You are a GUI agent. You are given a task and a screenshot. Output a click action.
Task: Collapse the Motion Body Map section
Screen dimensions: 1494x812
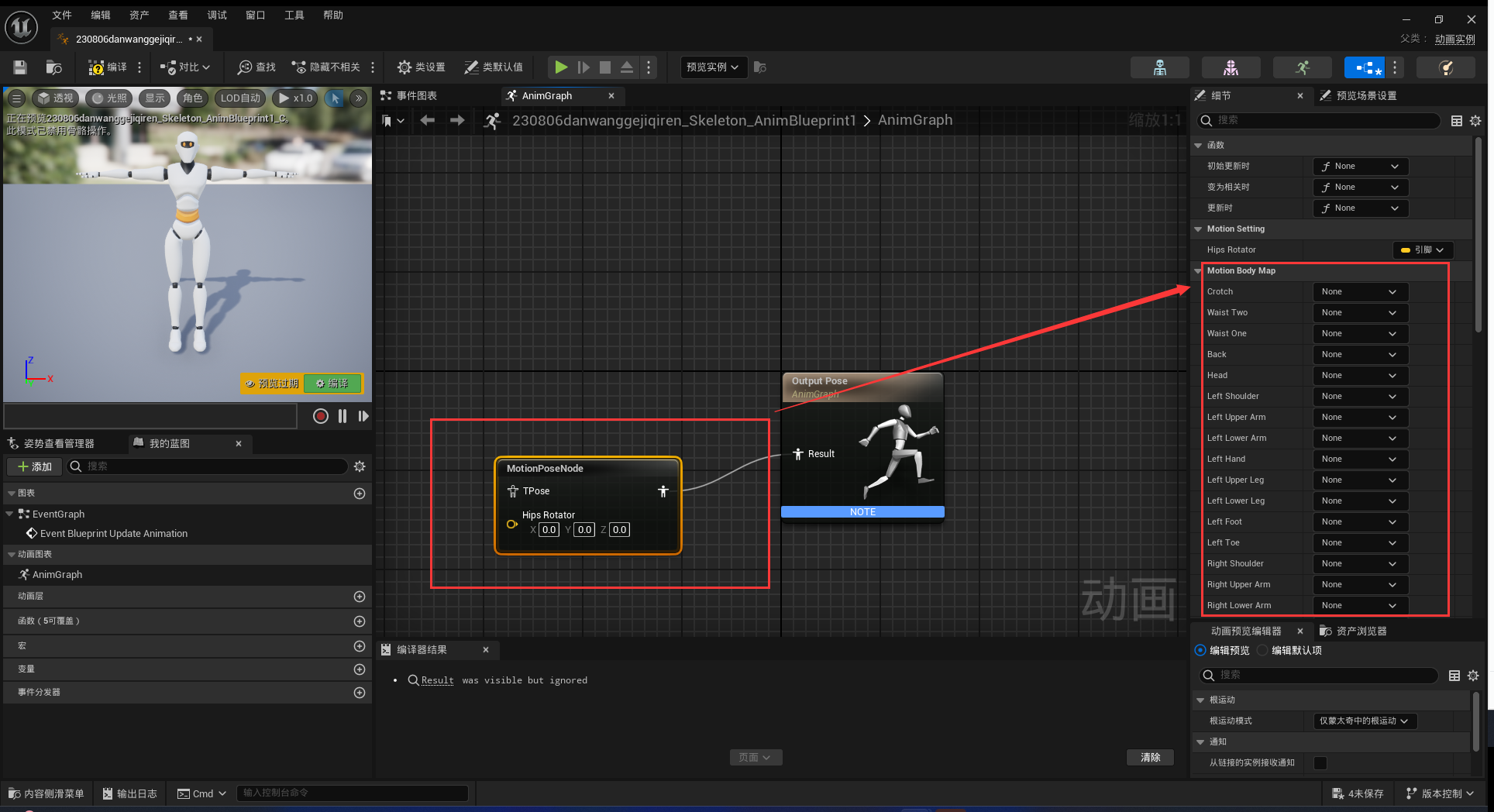pyautogui.click(x=1198, y=271)
